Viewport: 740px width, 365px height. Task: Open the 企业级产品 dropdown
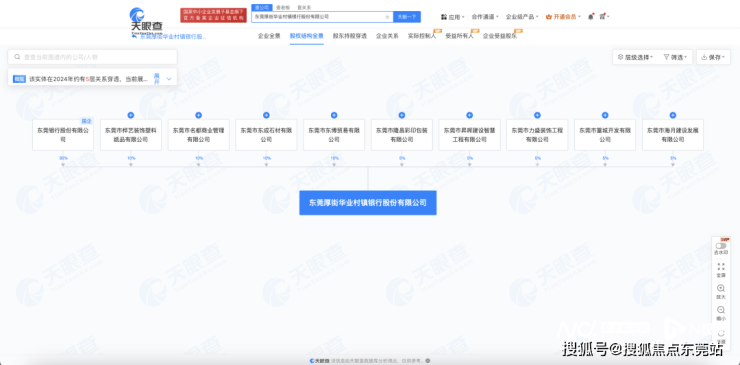(522, 17)
